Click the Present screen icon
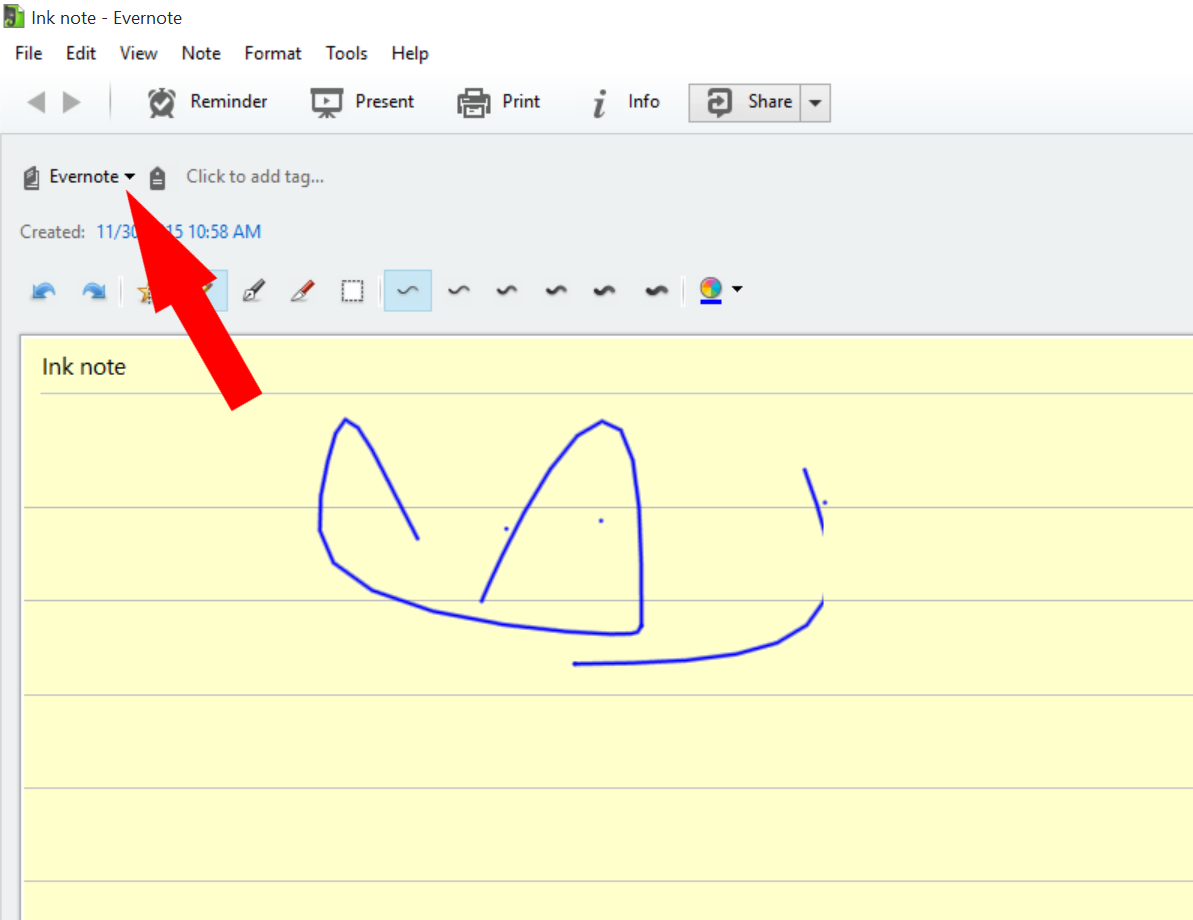This screenshot has width=1193, height=920. point(327,102)
